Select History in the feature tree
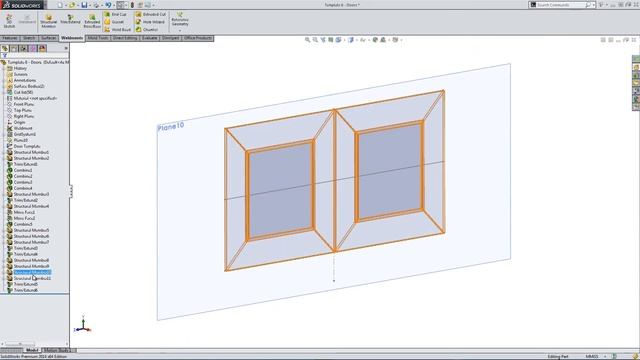 point(20,68)
